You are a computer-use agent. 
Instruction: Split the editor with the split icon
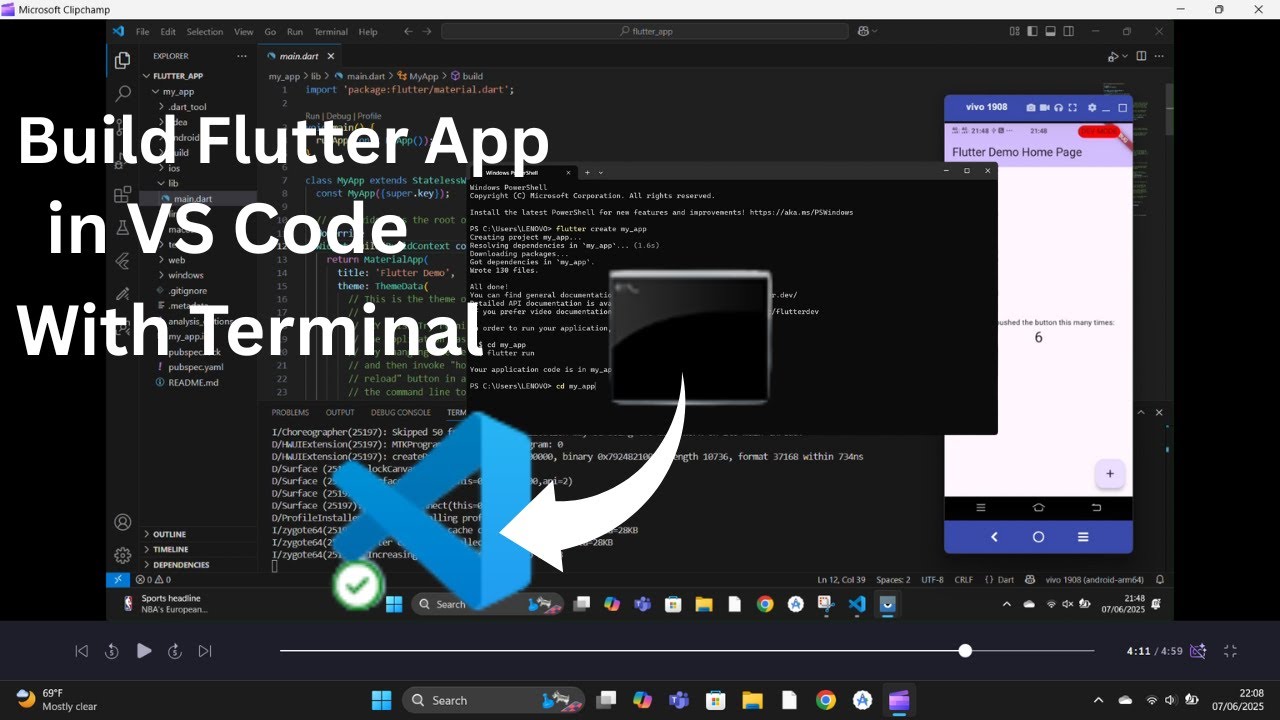point(1142,56)
